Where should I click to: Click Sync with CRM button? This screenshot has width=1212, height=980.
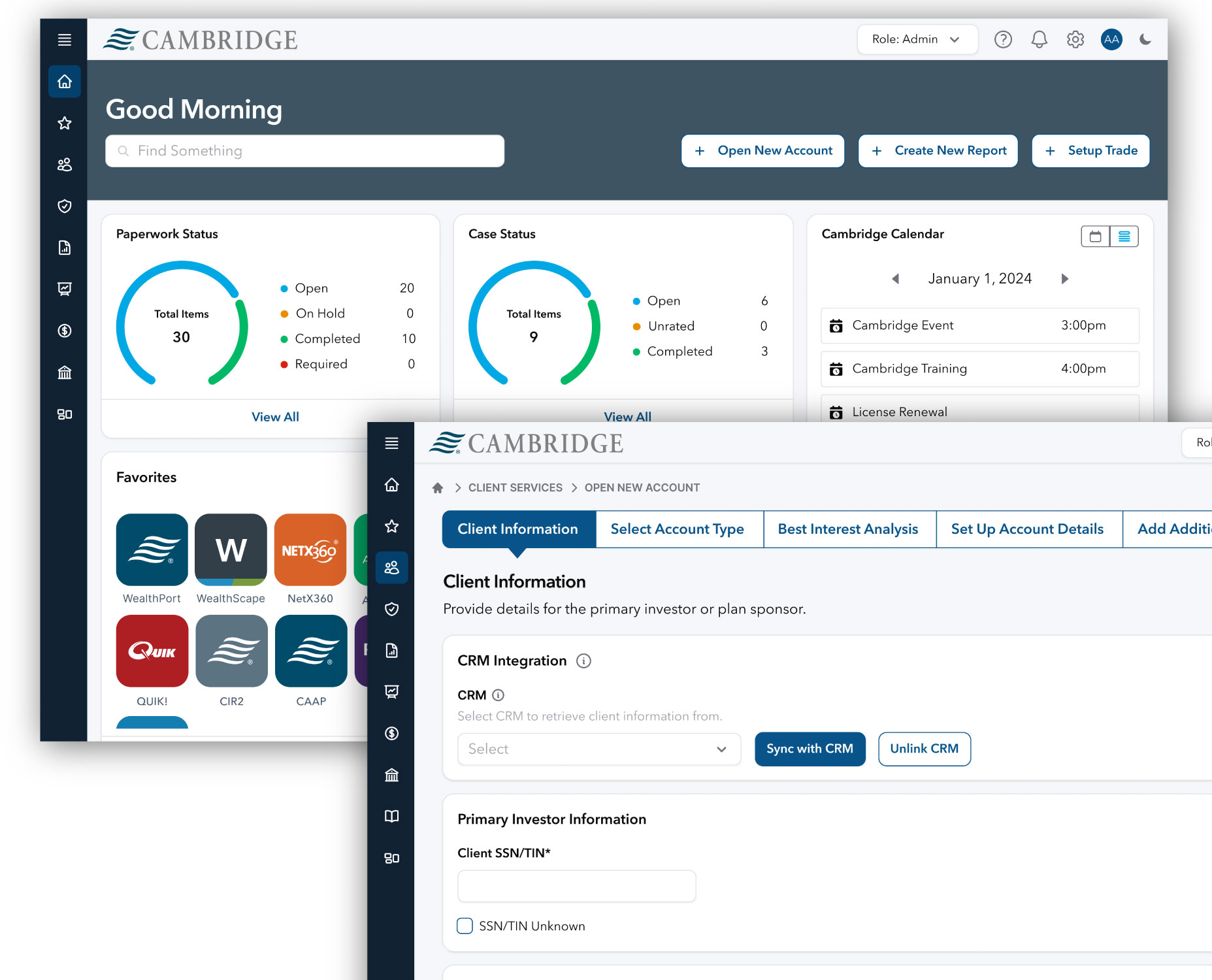[x=810, y=749]
